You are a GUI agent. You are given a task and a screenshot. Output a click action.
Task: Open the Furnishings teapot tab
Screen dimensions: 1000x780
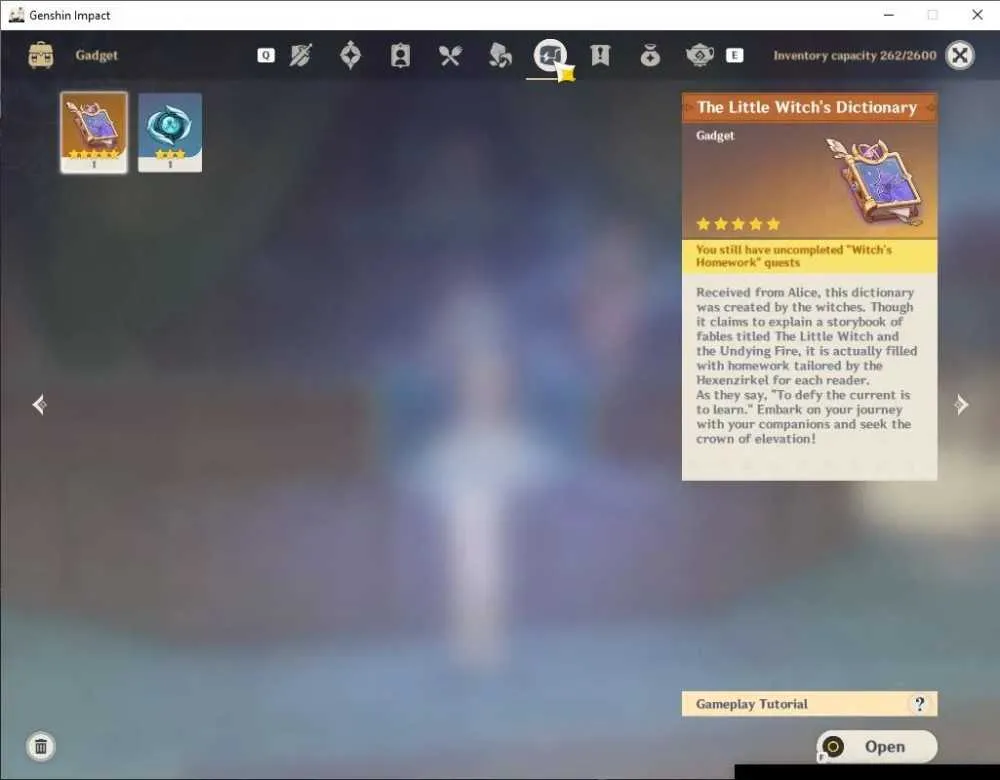700,55
